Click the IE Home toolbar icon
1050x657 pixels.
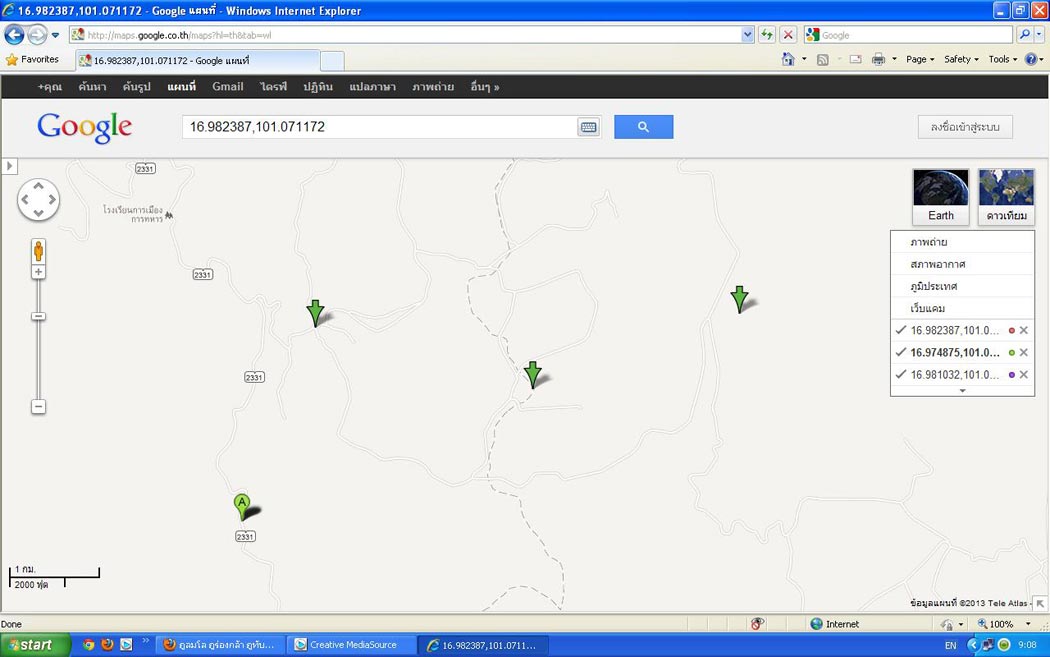788,60
